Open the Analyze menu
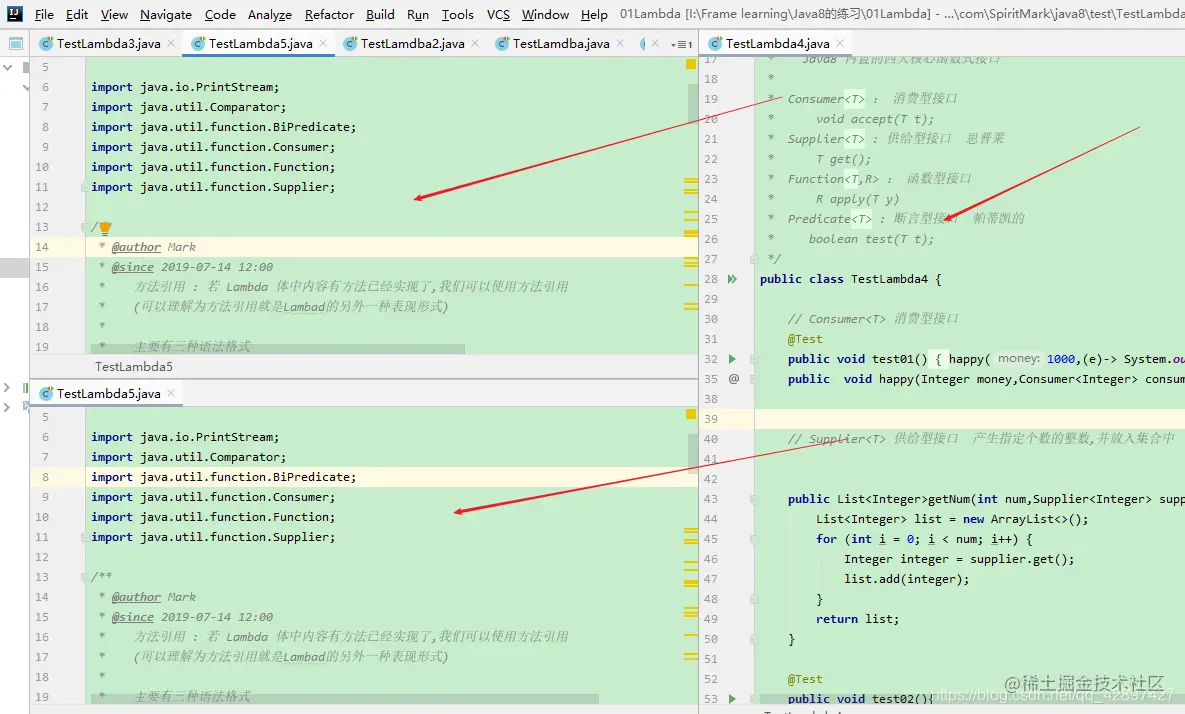 270,14
